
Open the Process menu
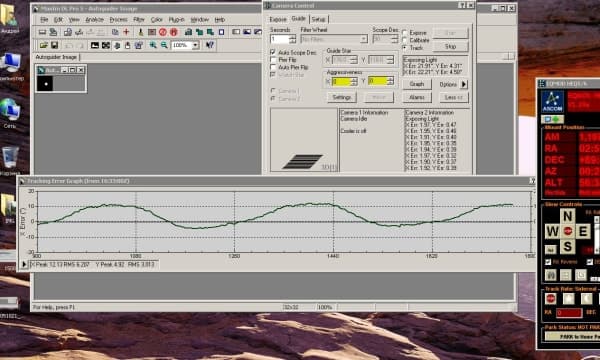tap(118, 20)
